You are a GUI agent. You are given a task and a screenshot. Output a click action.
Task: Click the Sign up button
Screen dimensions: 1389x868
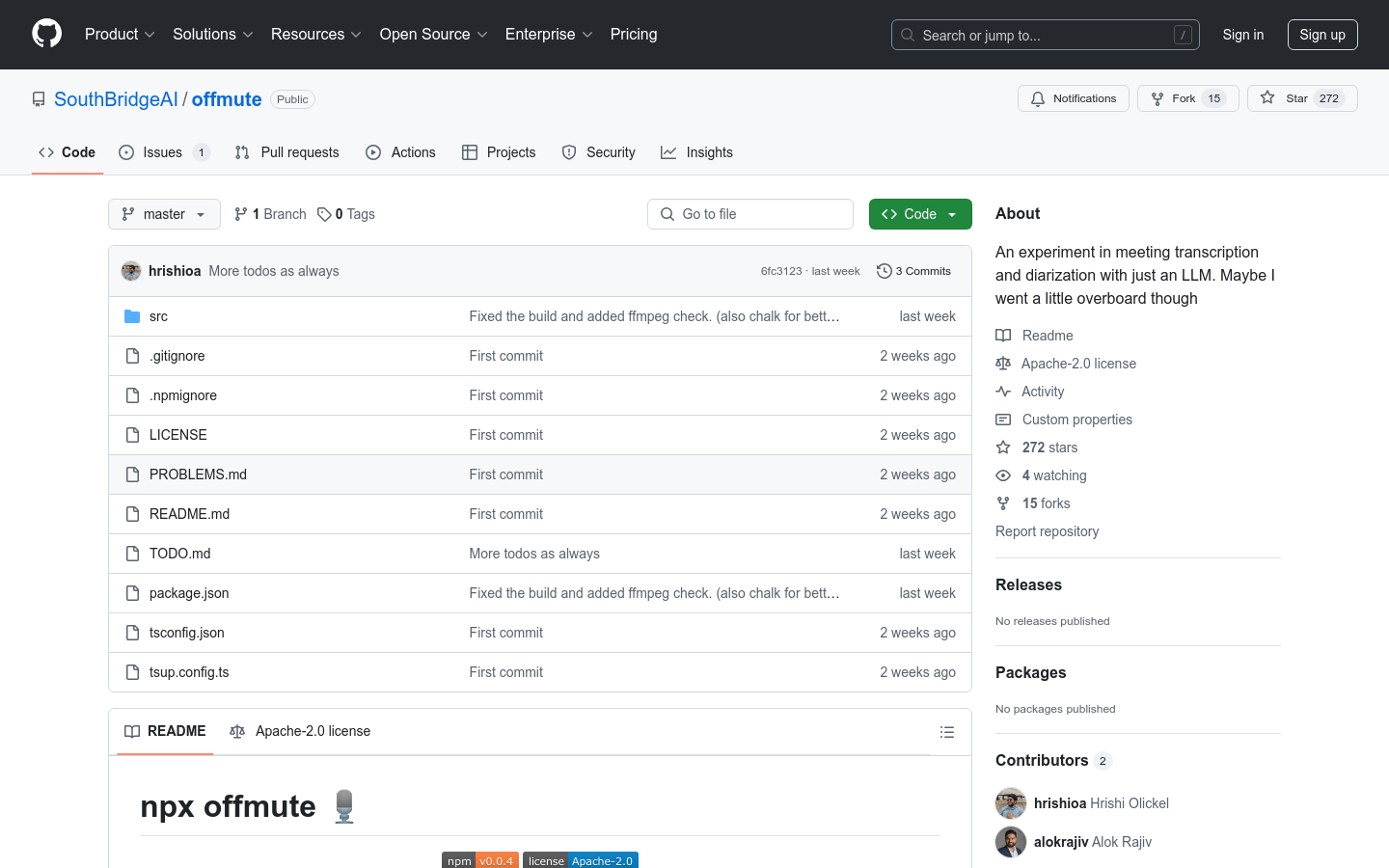pos(1322,35)
